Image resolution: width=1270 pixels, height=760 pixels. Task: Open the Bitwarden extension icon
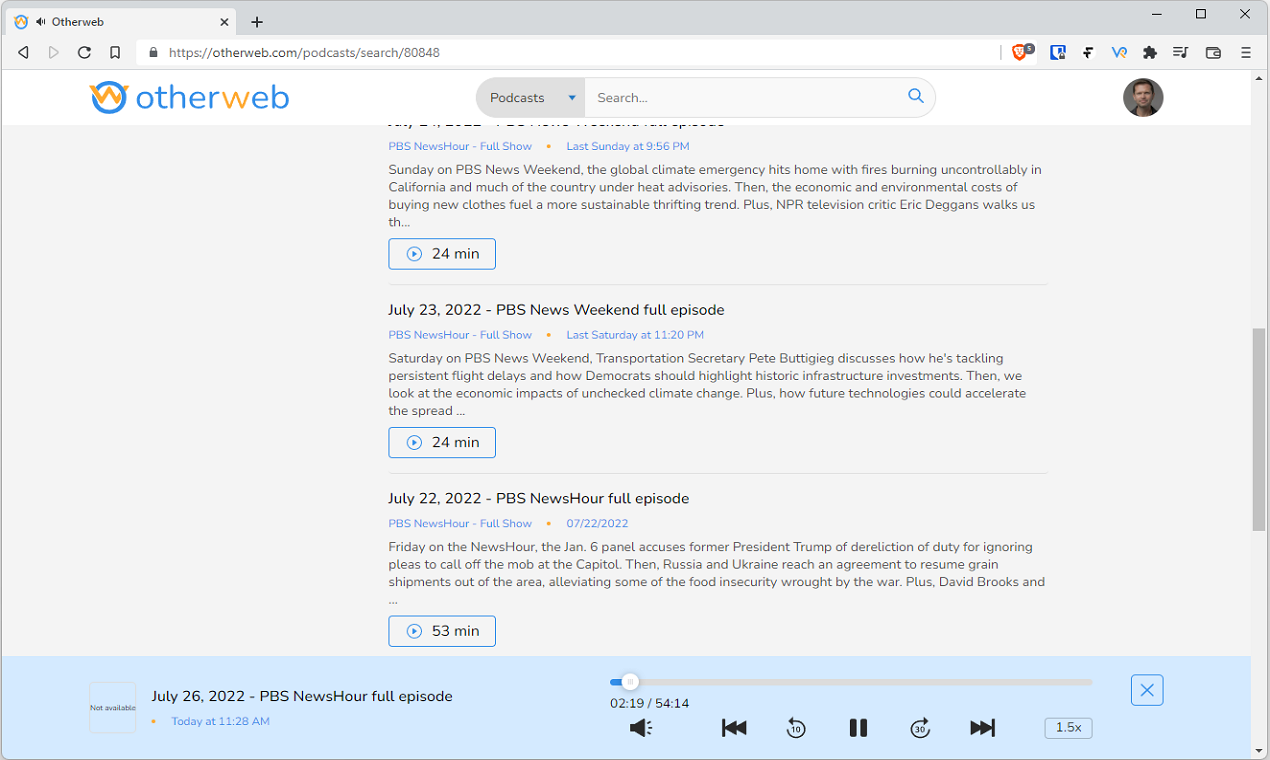1057,52
